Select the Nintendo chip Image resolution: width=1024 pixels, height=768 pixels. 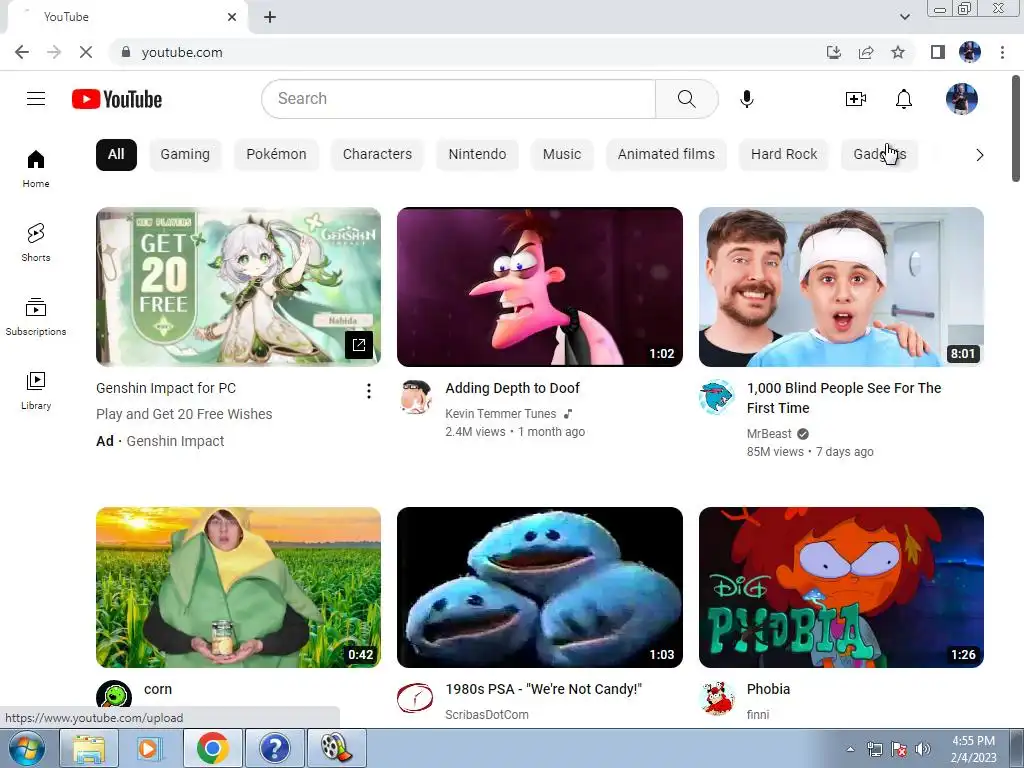click(x=477, y=155)
